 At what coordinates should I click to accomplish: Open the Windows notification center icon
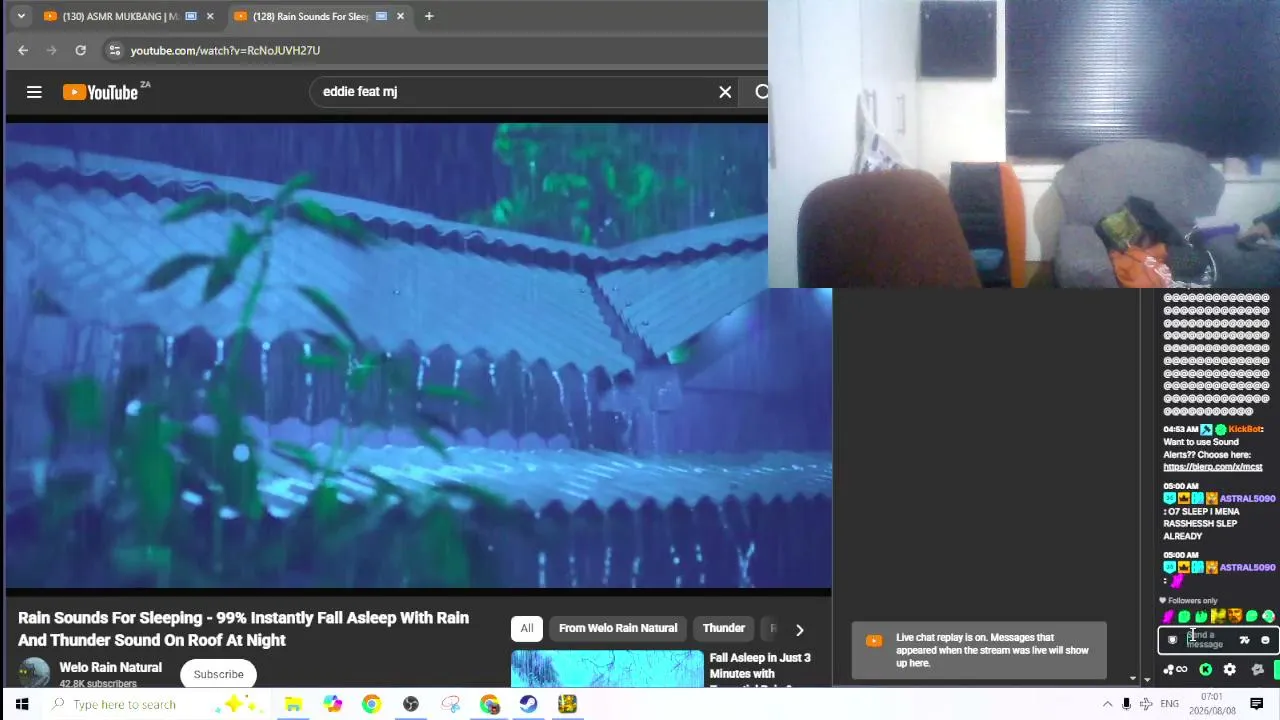pos(1257,704)
